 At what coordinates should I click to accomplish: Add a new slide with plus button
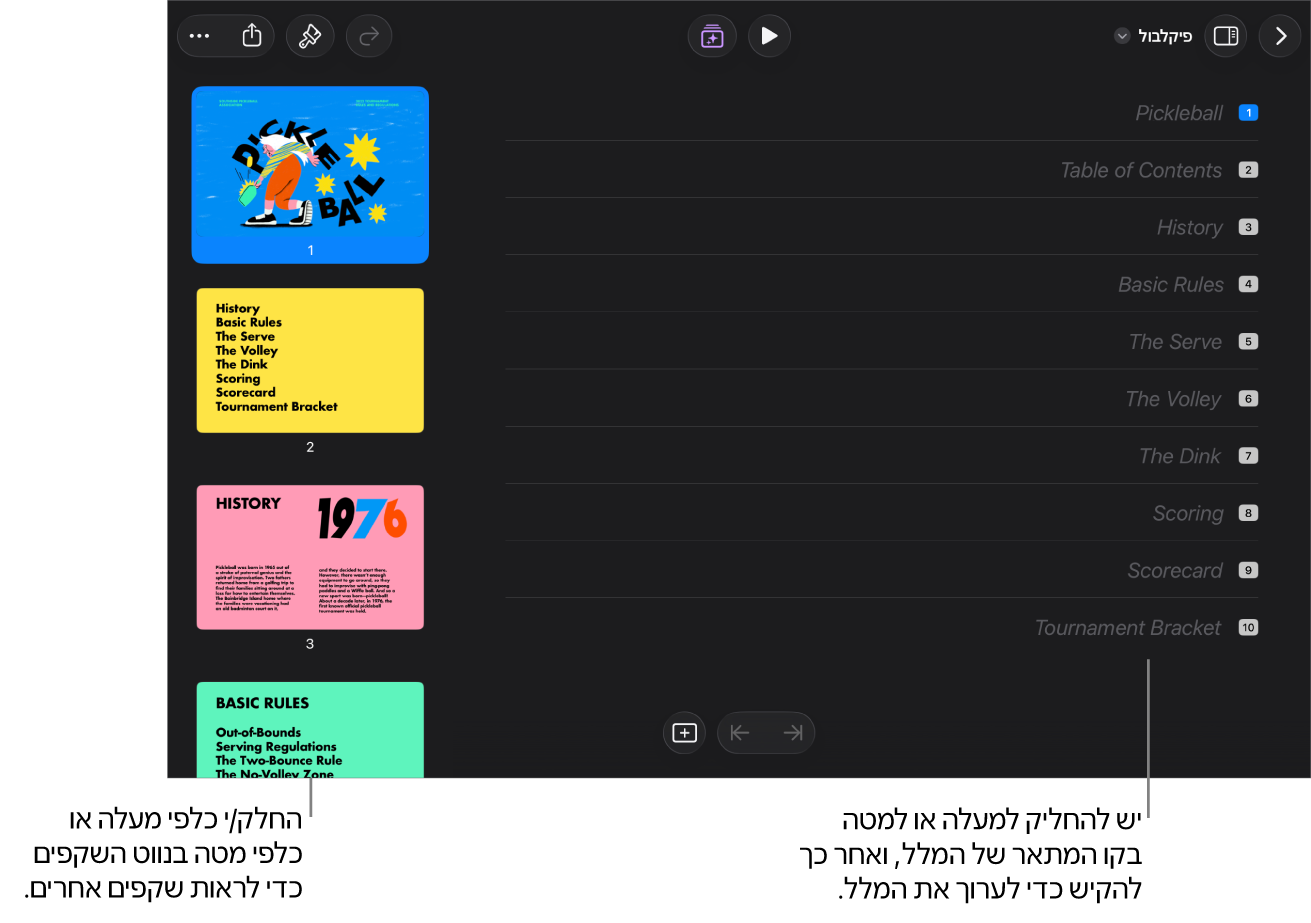click(x=684, y=733)
